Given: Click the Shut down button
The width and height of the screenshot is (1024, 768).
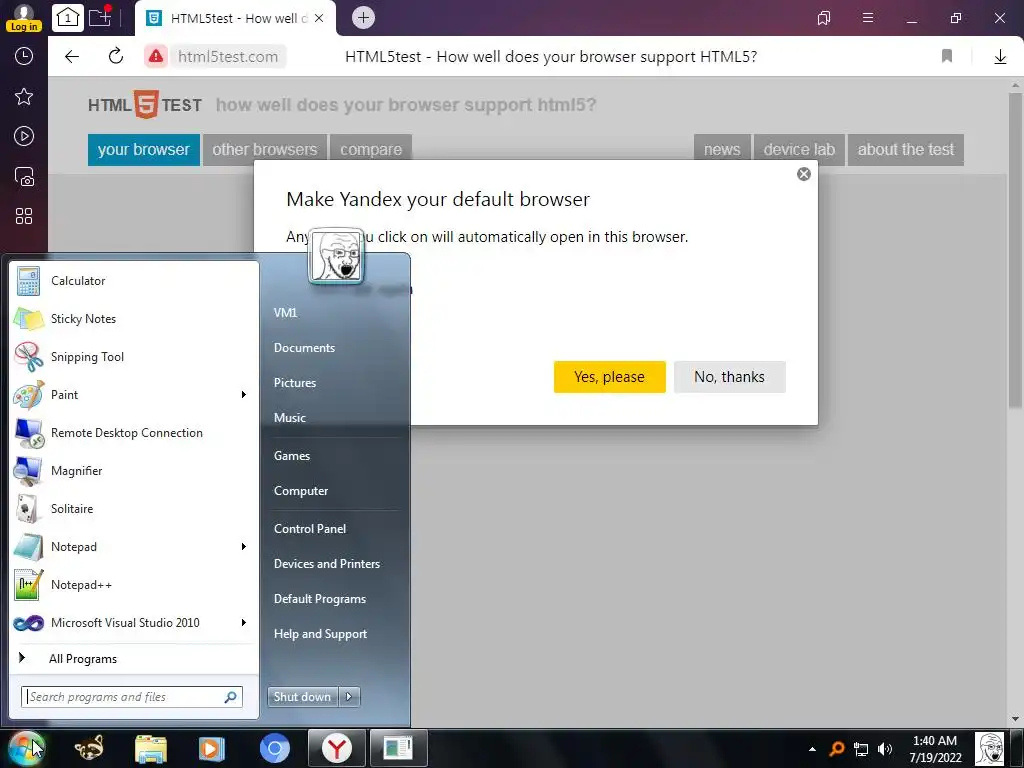Looking at the screenshot, I should 303,697.
